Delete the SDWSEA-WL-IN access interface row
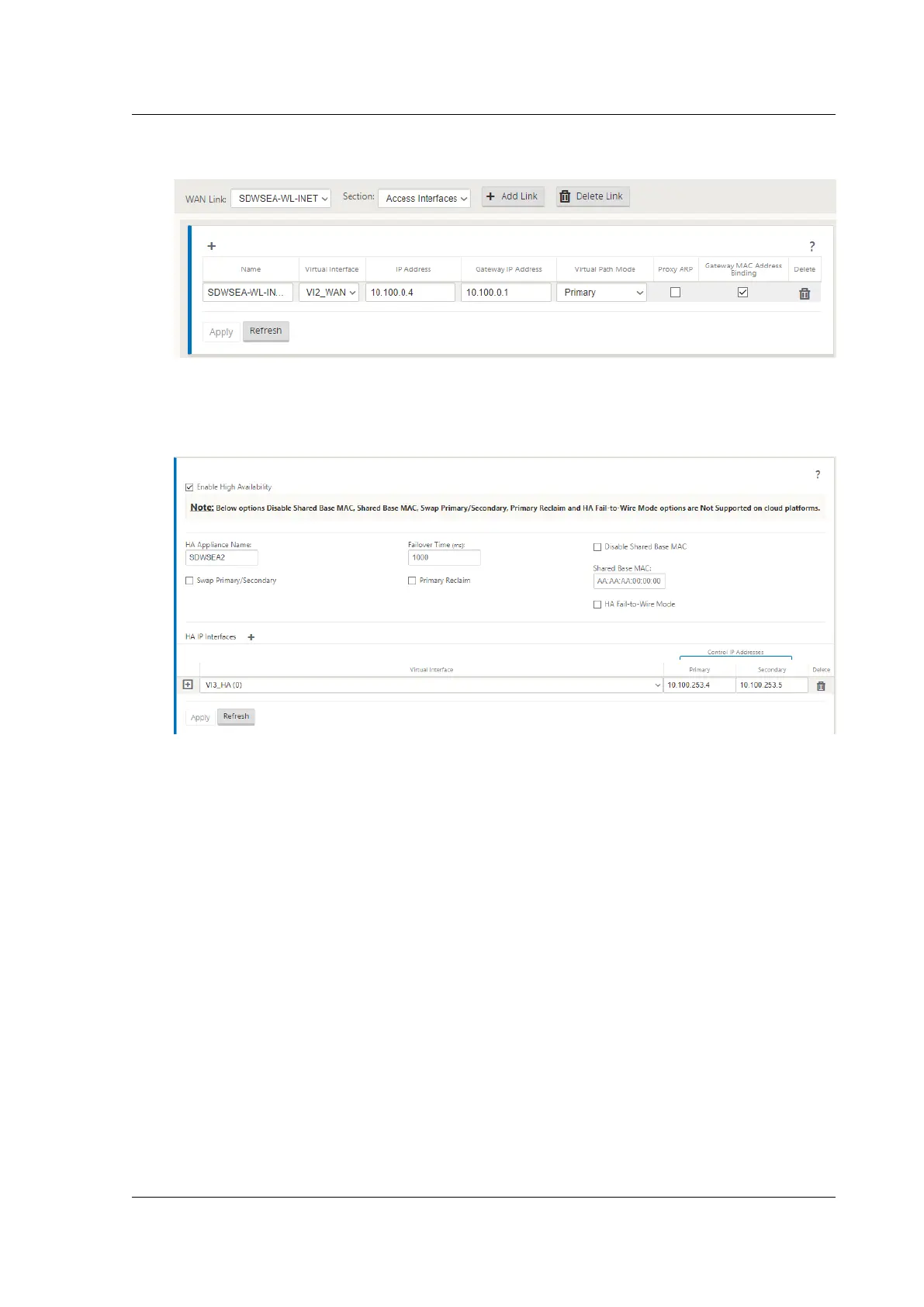Image resolution: width=924 pixels, height=1307 pixels. pos(805,293)
